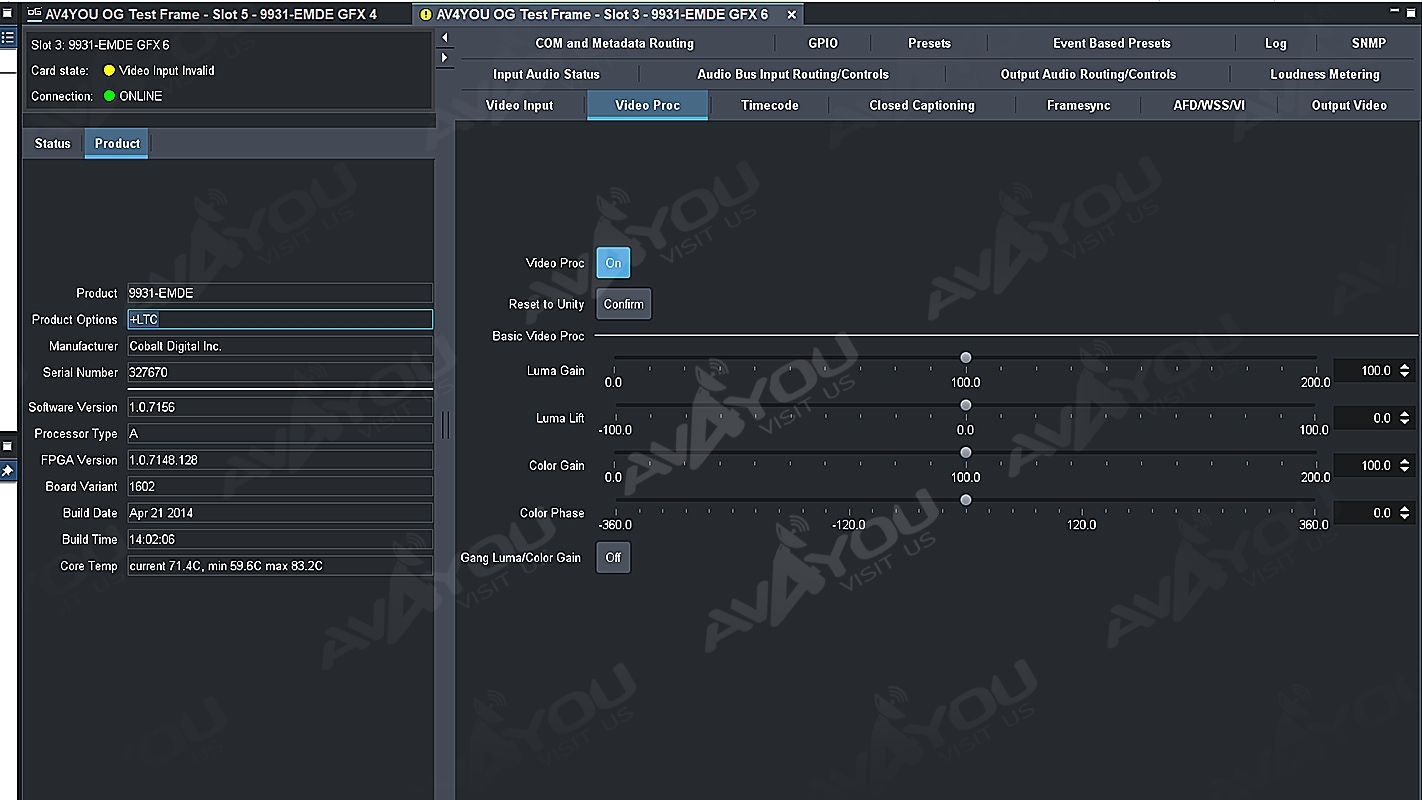The height and width of the screenshot is (800, 1422).
Task: Select the Product tab in left panel
Action: click(x=117, y=143)
